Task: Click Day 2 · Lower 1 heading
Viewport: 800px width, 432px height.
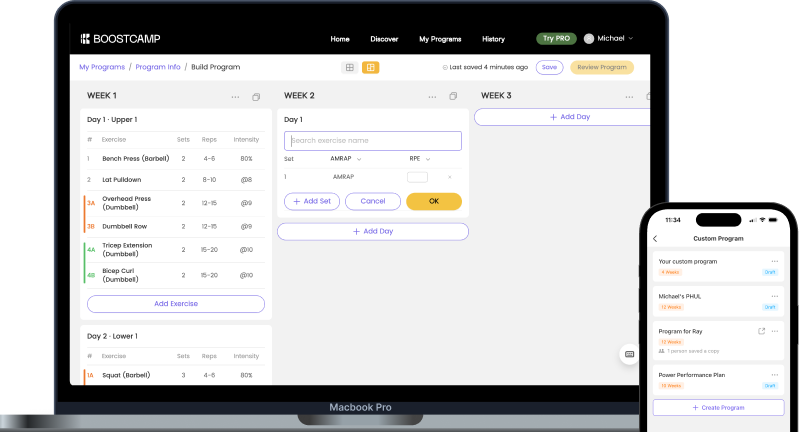Action: pyautogui.click(x=112, y=336)
